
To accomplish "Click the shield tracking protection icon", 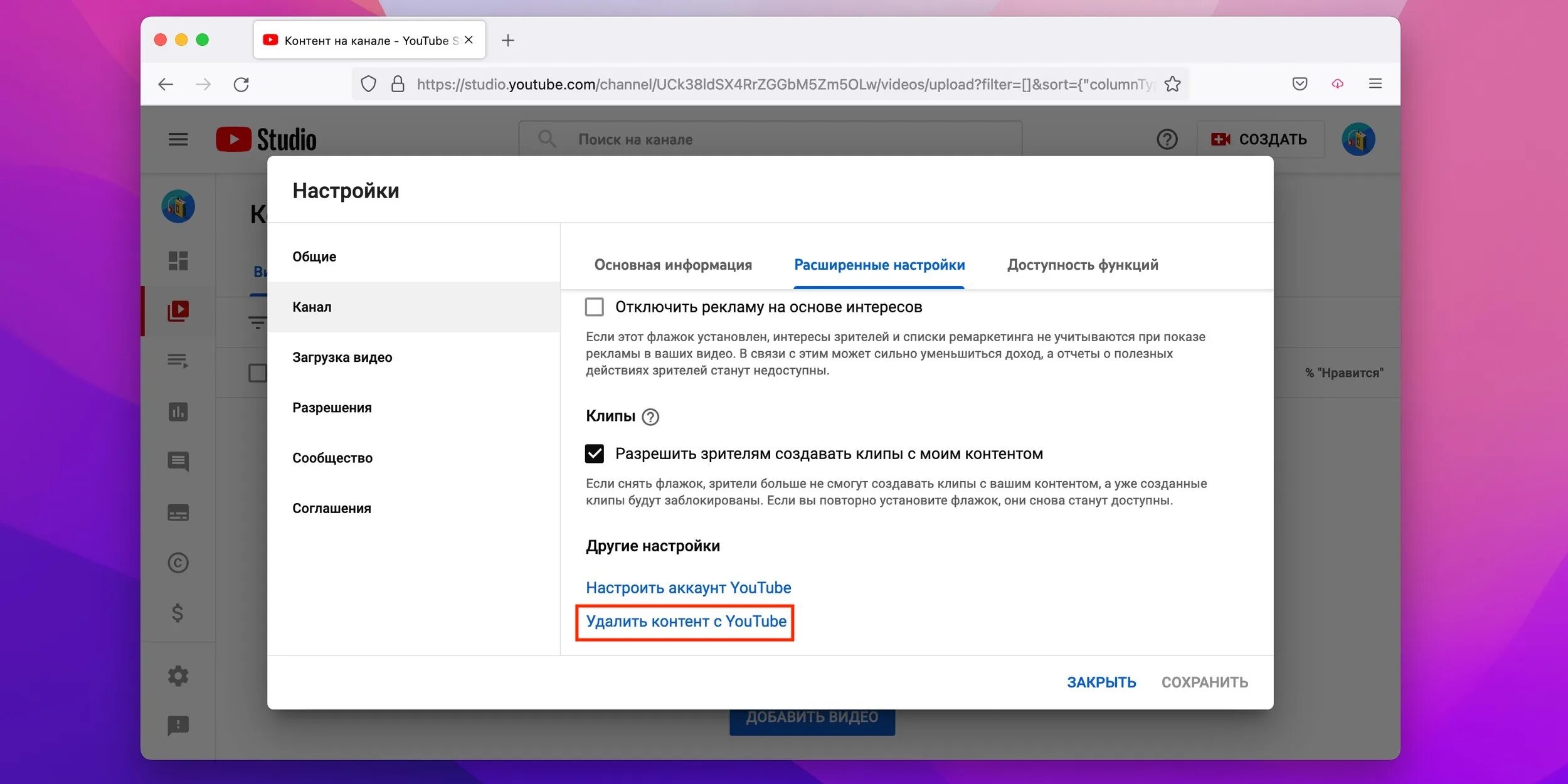I will click(x=369, y=84).
